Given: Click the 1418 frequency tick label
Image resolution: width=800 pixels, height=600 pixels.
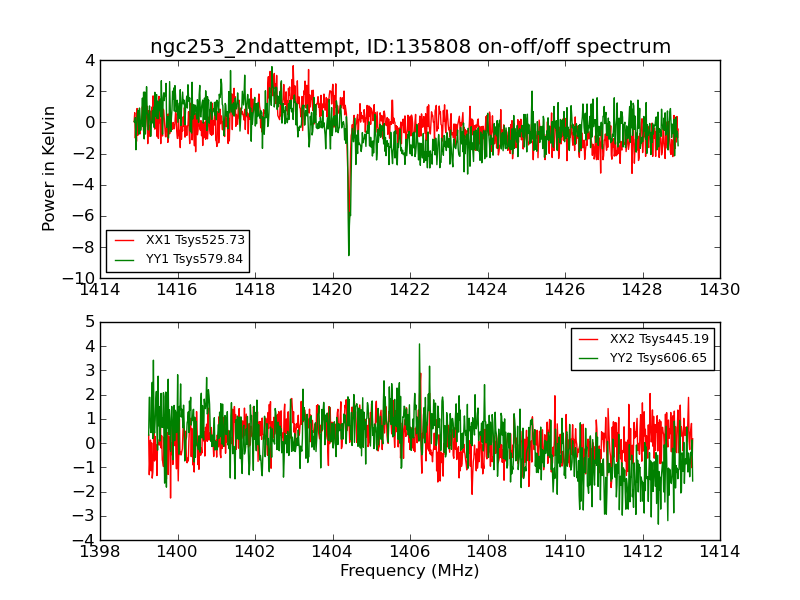Looking at the screenshot, I should (255, 290).
